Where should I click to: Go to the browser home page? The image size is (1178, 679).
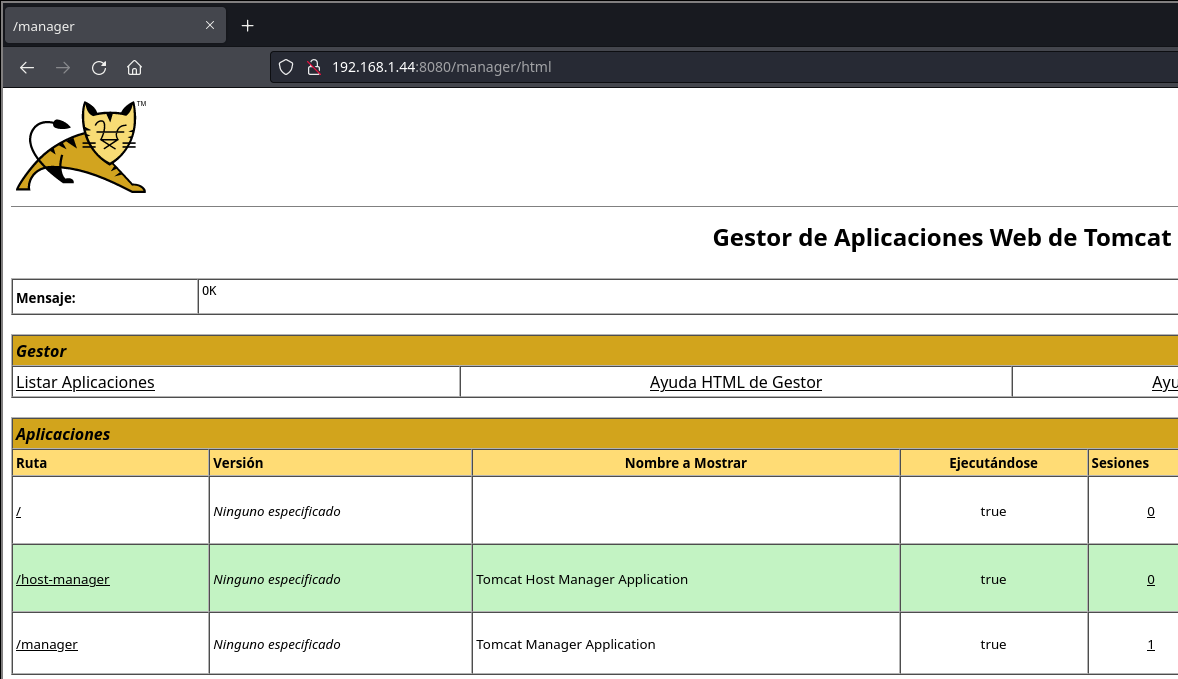(134, 68)
